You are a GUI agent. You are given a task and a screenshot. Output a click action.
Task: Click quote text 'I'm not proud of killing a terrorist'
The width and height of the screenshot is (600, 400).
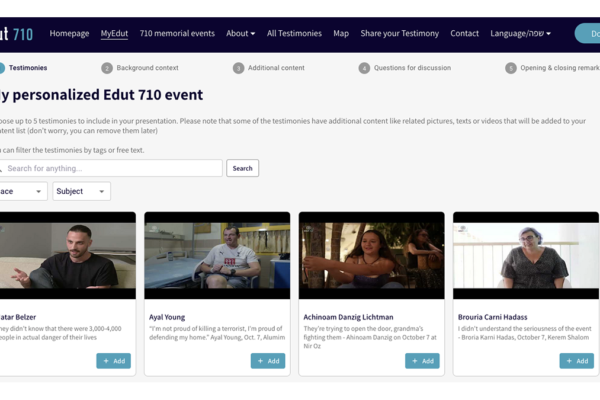click(217, 333)
